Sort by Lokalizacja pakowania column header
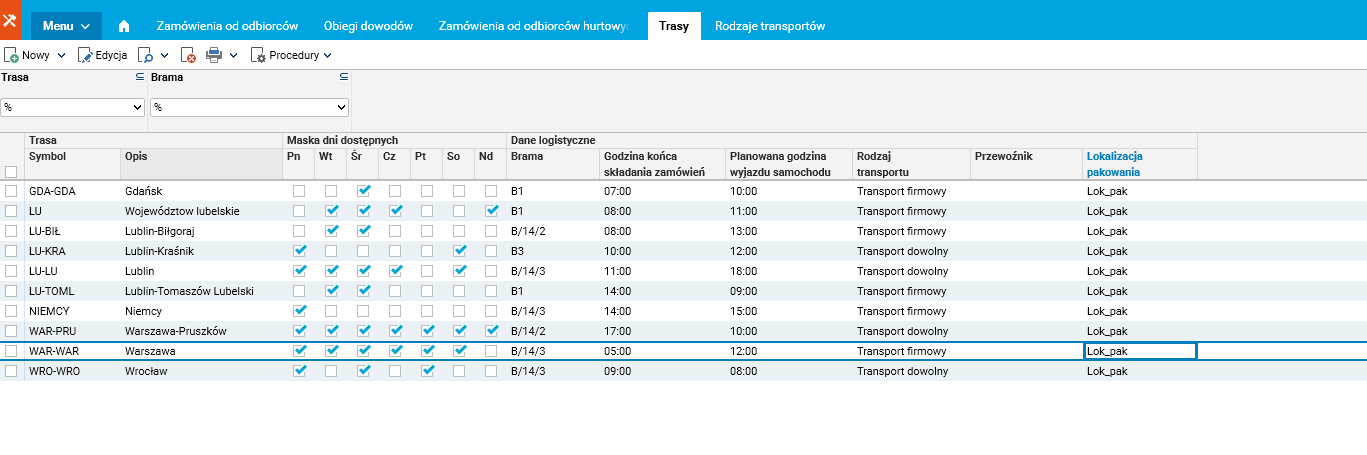 pos(1114,164)
